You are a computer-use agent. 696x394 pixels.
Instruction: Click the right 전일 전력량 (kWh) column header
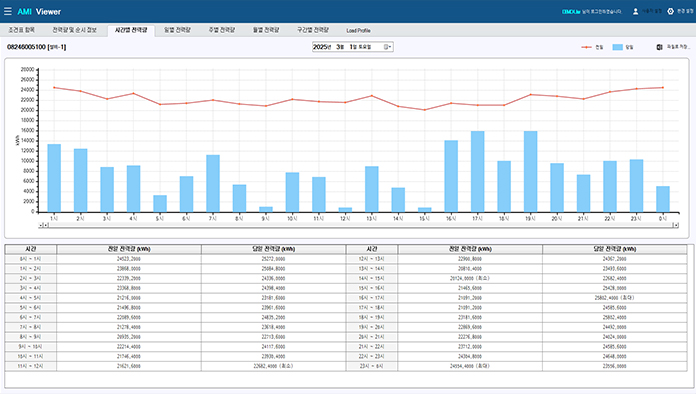pos(470,249)
